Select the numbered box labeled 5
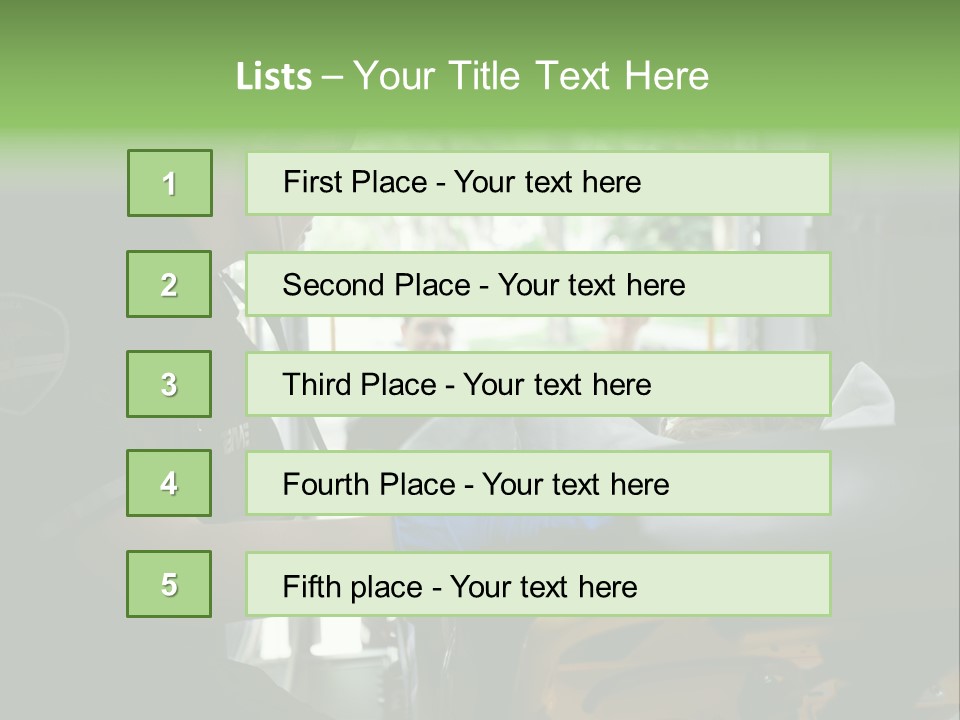The width and height of the screenshot is (960, 720). coord(169,584)
